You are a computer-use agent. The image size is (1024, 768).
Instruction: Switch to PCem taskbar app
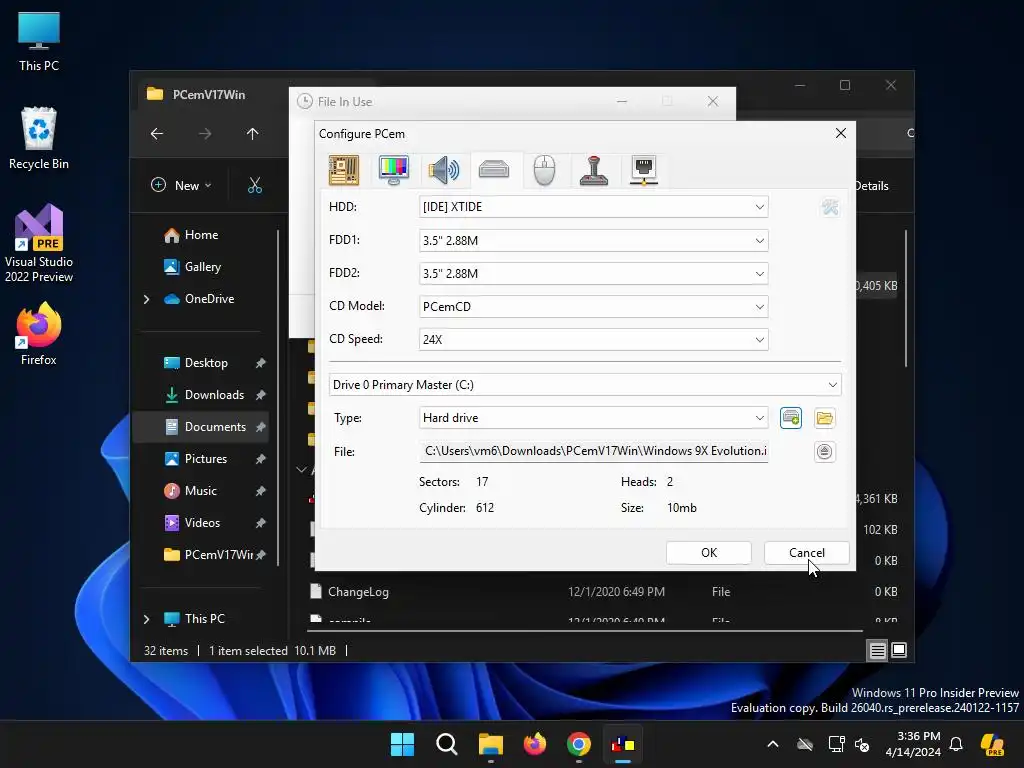coord(623,744)
